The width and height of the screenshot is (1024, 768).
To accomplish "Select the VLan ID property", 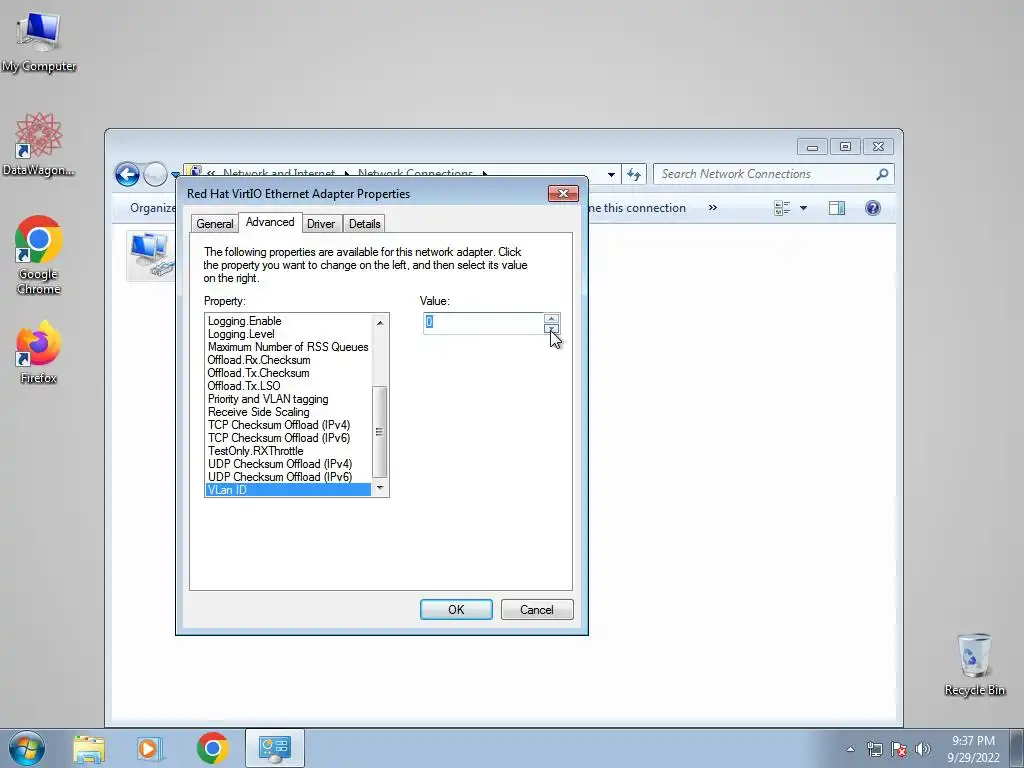I will 288,490.
